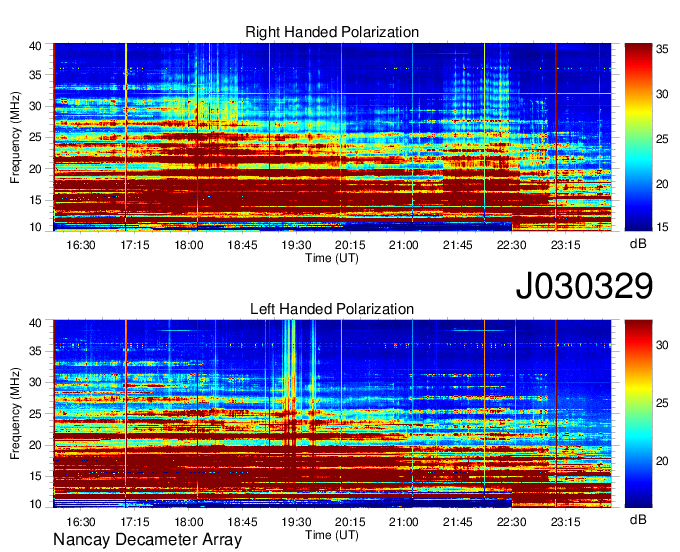Click the "Right Handed Polarization" plot title
Image resolution: width=680 pixels, height=552 pixels.
[332, 32]
